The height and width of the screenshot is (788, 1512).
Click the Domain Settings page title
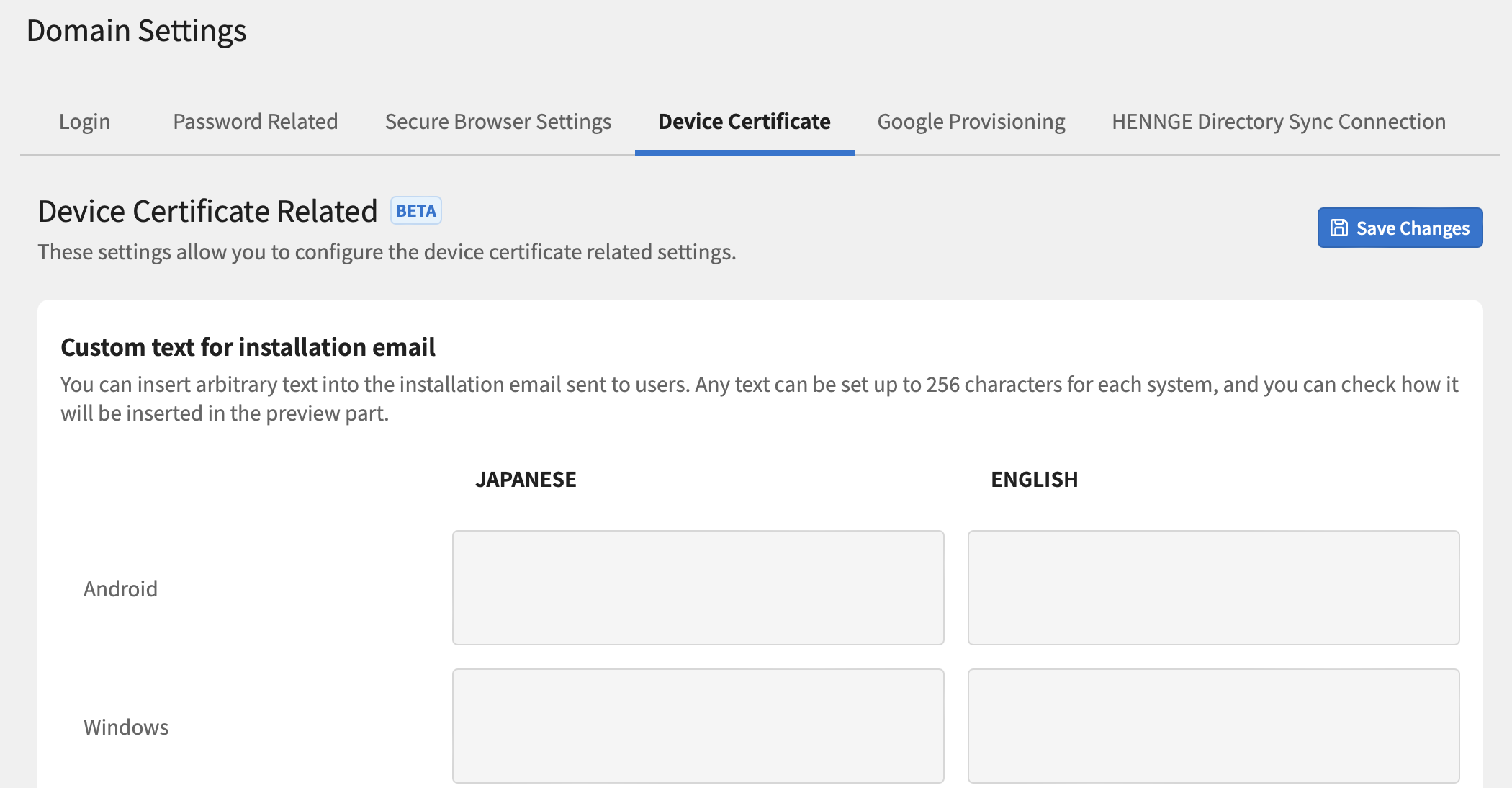pyautogui.click(x=137, y=31)
